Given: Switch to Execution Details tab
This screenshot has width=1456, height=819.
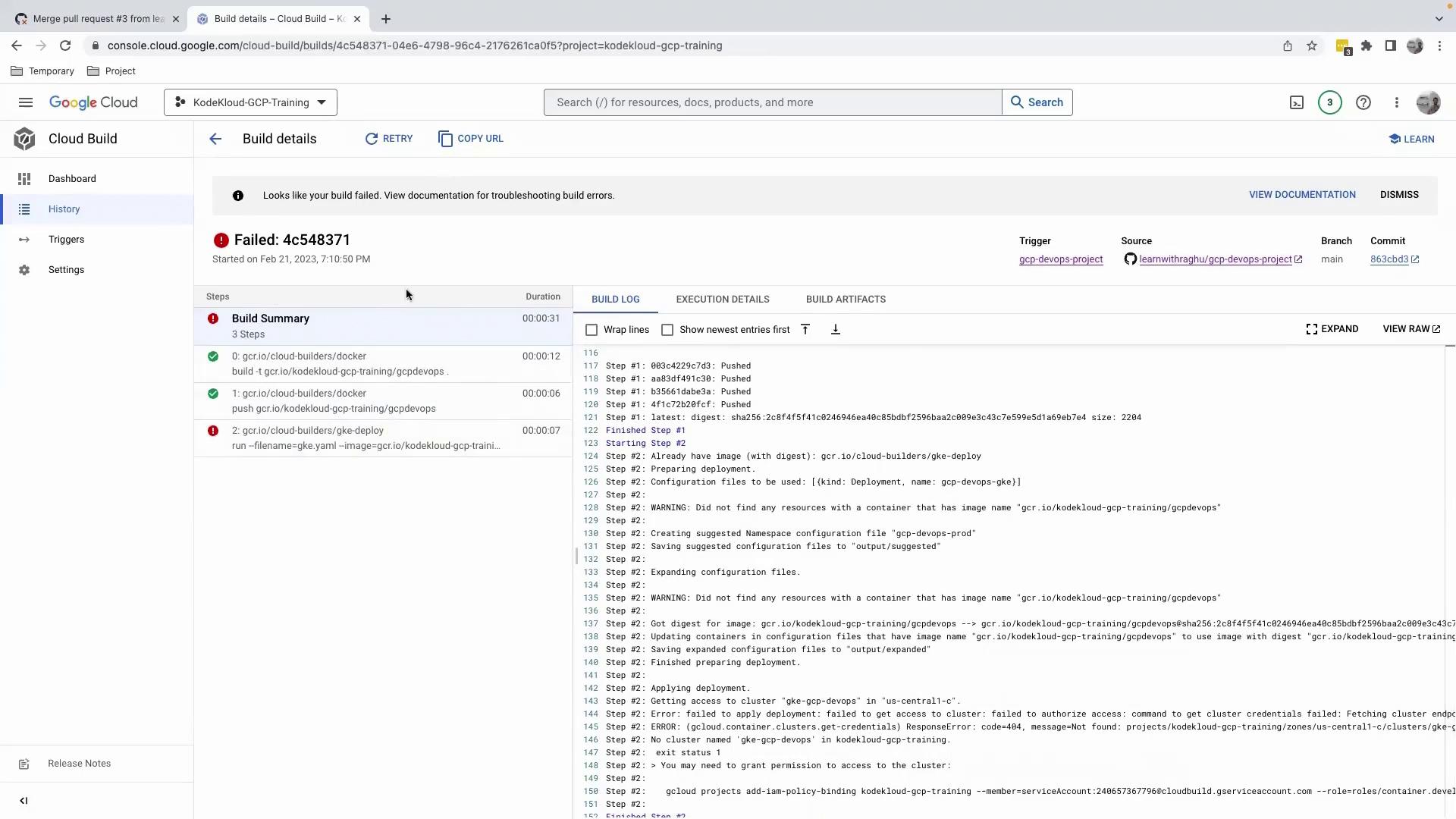Looking at the screenshot, I should point(723,300).
